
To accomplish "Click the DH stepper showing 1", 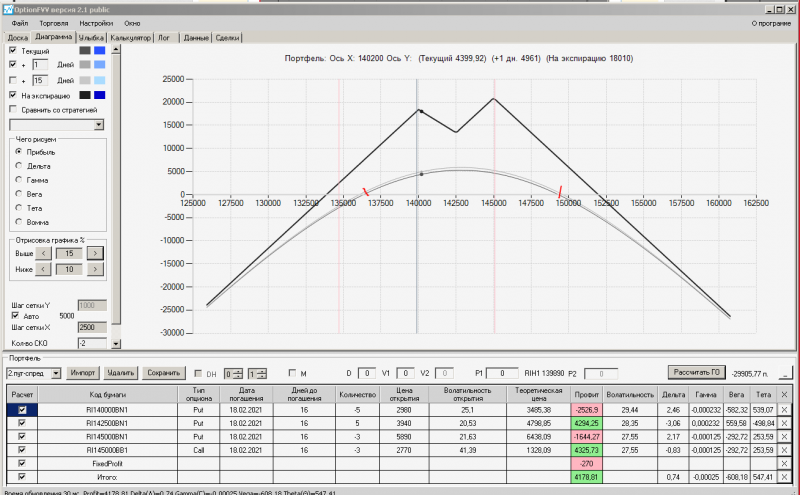I will pos(258,374).
